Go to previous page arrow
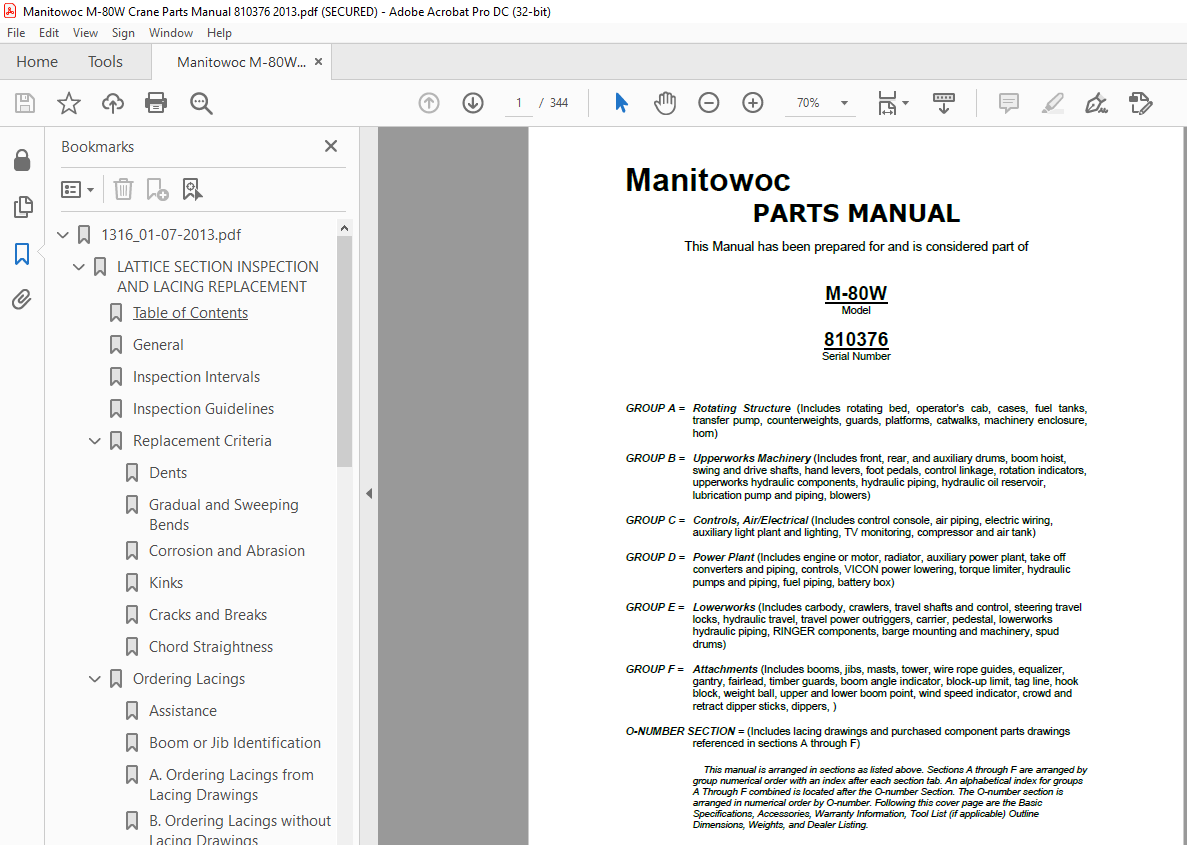Screen dimensions: 1187x845 (x=429, y=103)
